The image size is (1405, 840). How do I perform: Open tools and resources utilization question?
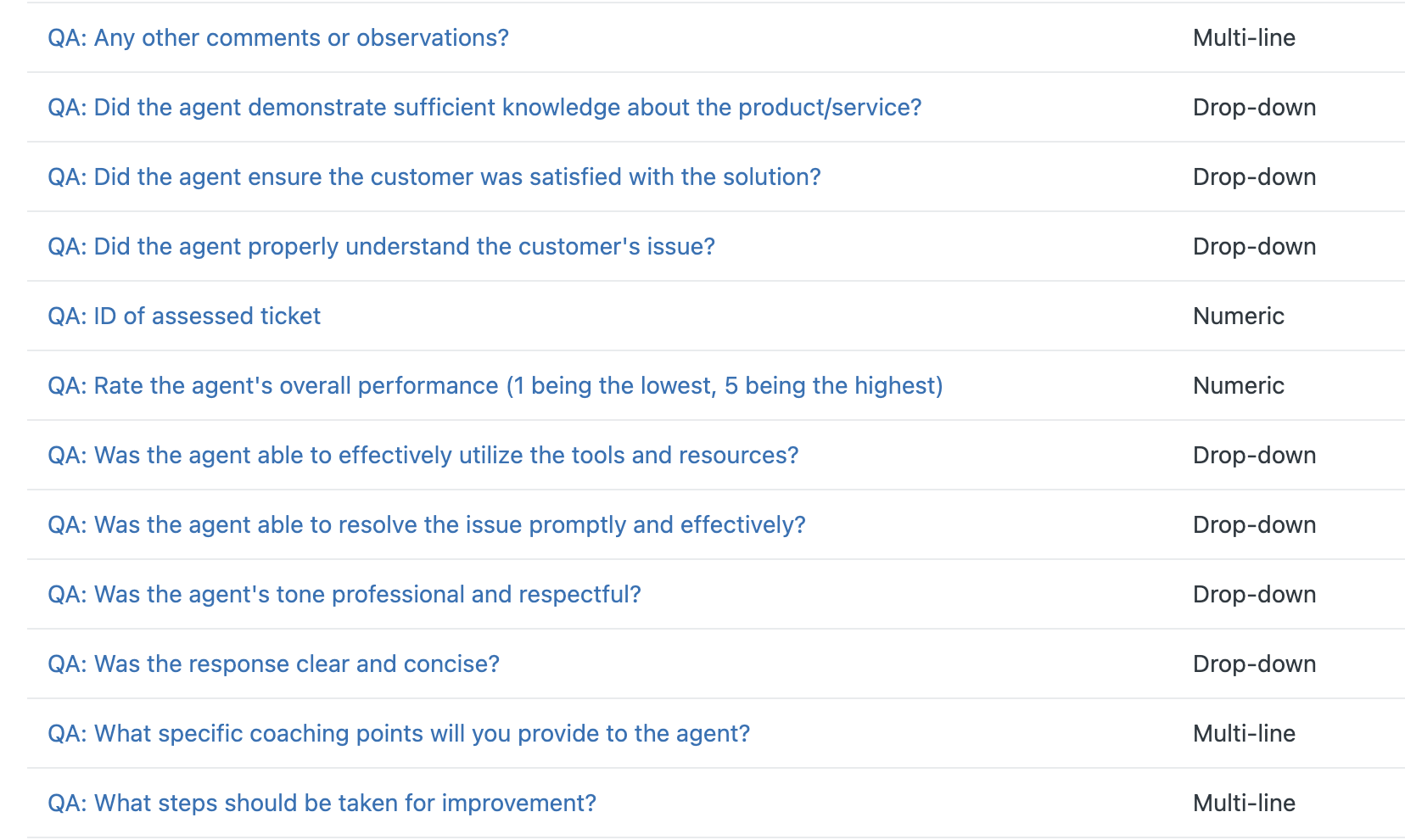pos(423,456)
